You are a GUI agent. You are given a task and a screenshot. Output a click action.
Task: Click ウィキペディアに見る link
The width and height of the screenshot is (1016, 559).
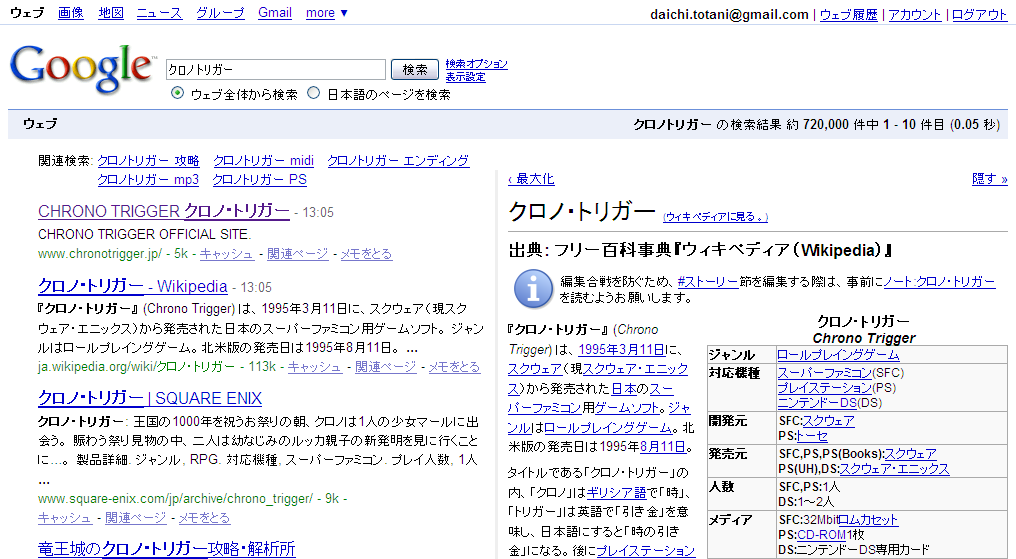pyautogui.click(x=715, y=216)
